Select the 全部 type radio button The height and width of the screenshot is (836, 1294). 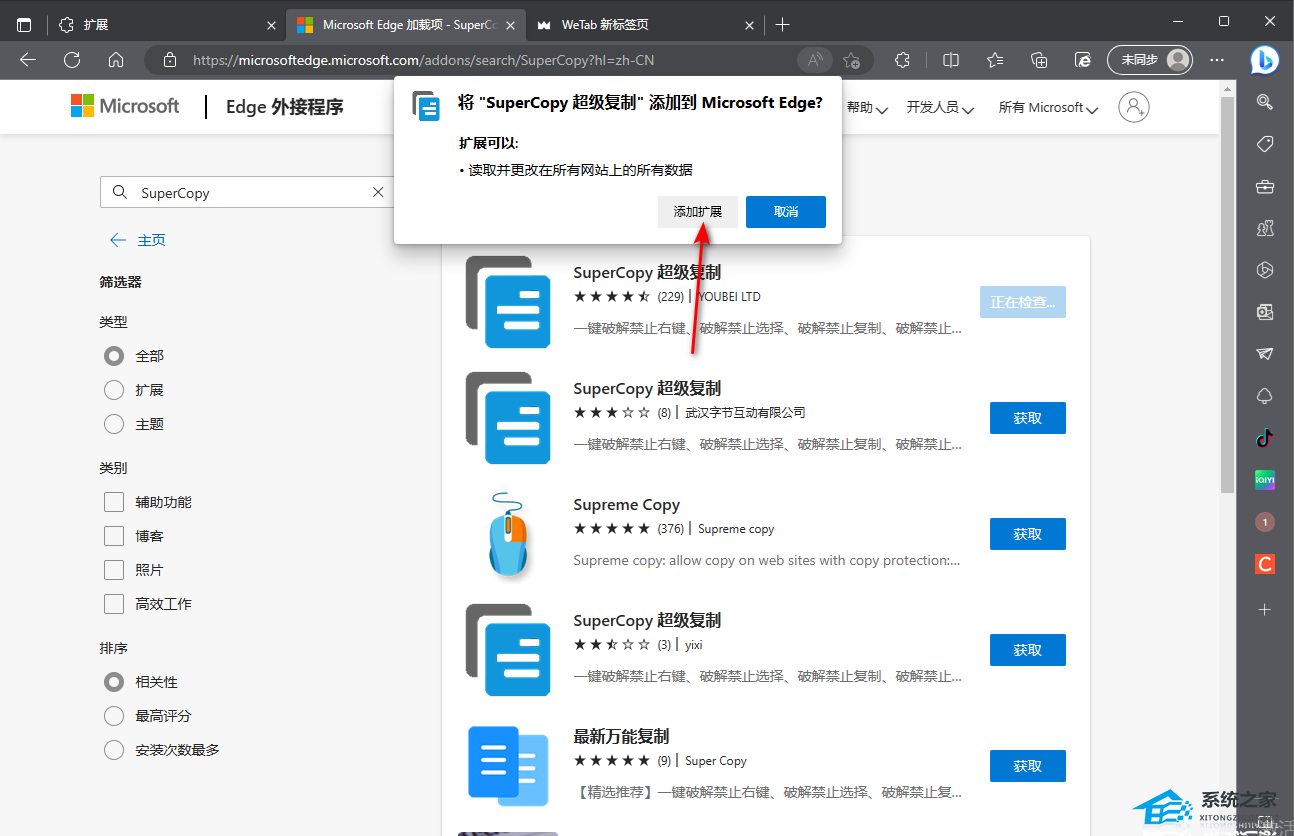pyautogui.click(x=114, y=356)
